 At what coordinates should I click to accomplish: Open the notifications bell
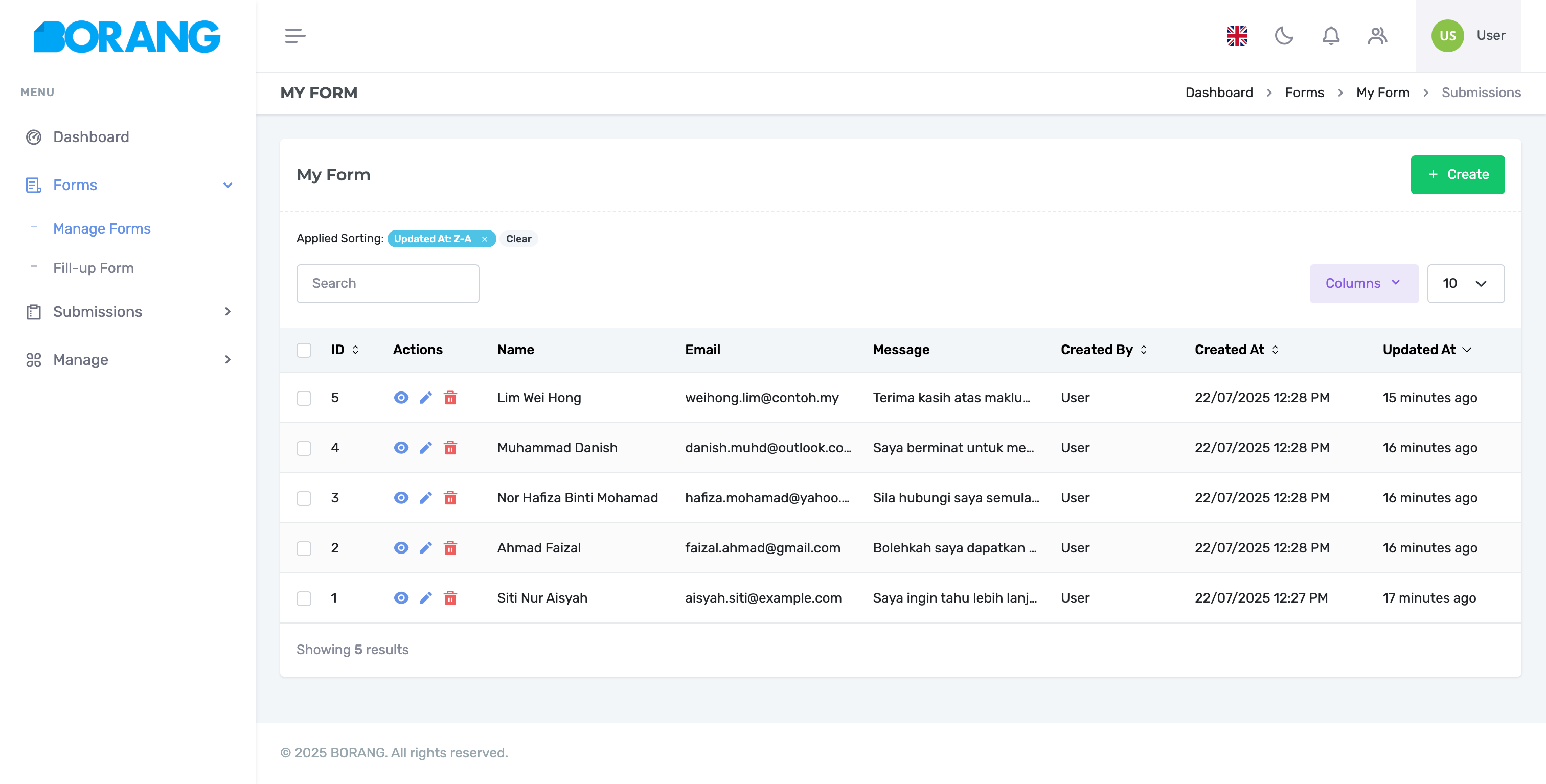pyautogui.click(x=1331, y=35)
